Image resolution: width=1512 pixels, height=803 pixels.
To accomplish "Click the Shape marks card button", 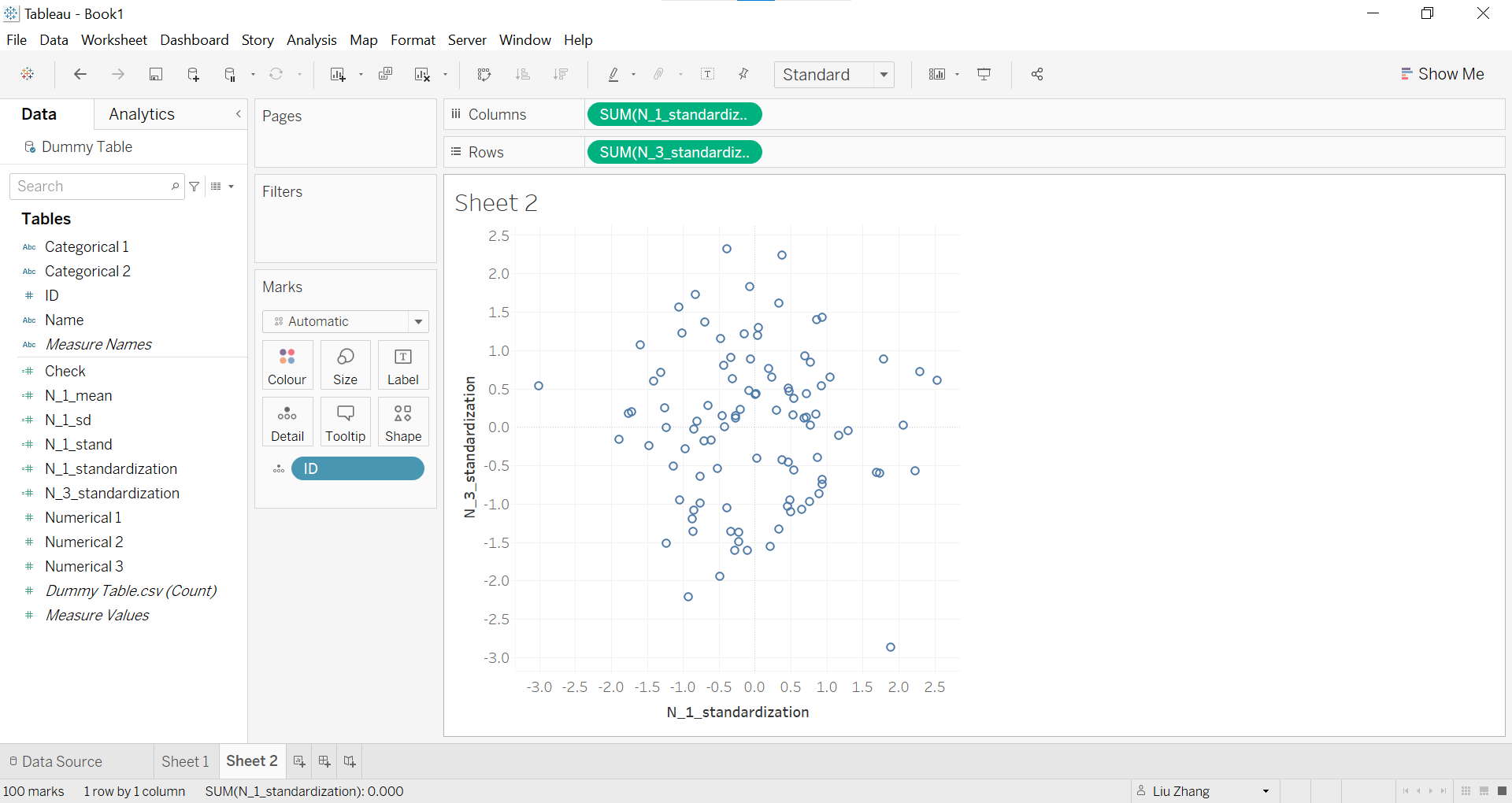I will coord(403,422).
